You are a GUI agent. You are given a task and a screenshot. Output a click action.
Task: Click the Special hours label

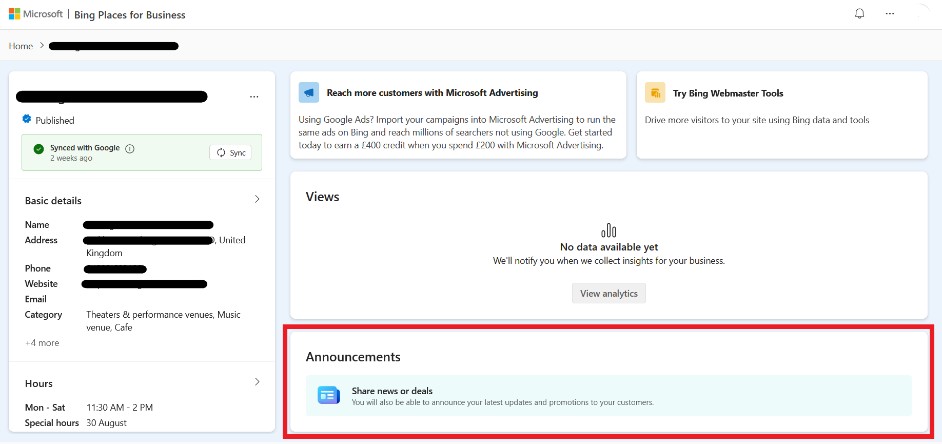coord(52,423)
